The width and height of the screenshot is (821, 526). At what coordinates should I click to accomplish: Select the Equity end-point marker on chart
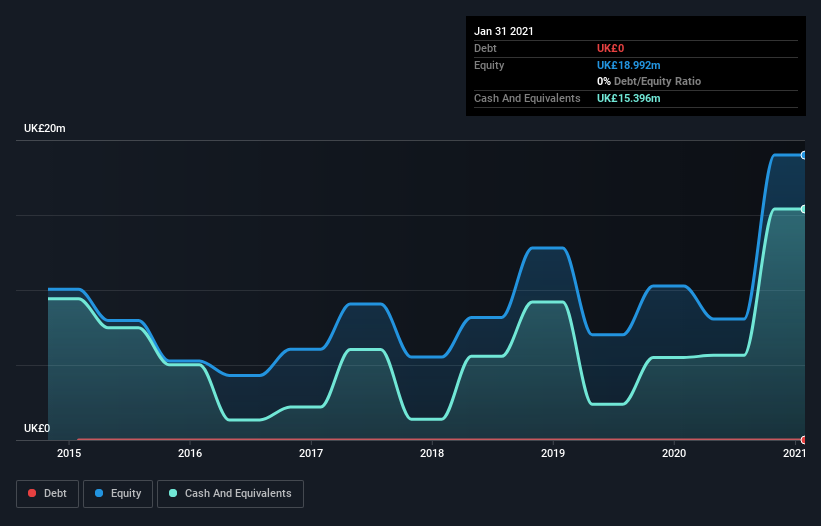pyautogui.click(x=803, y=155)
